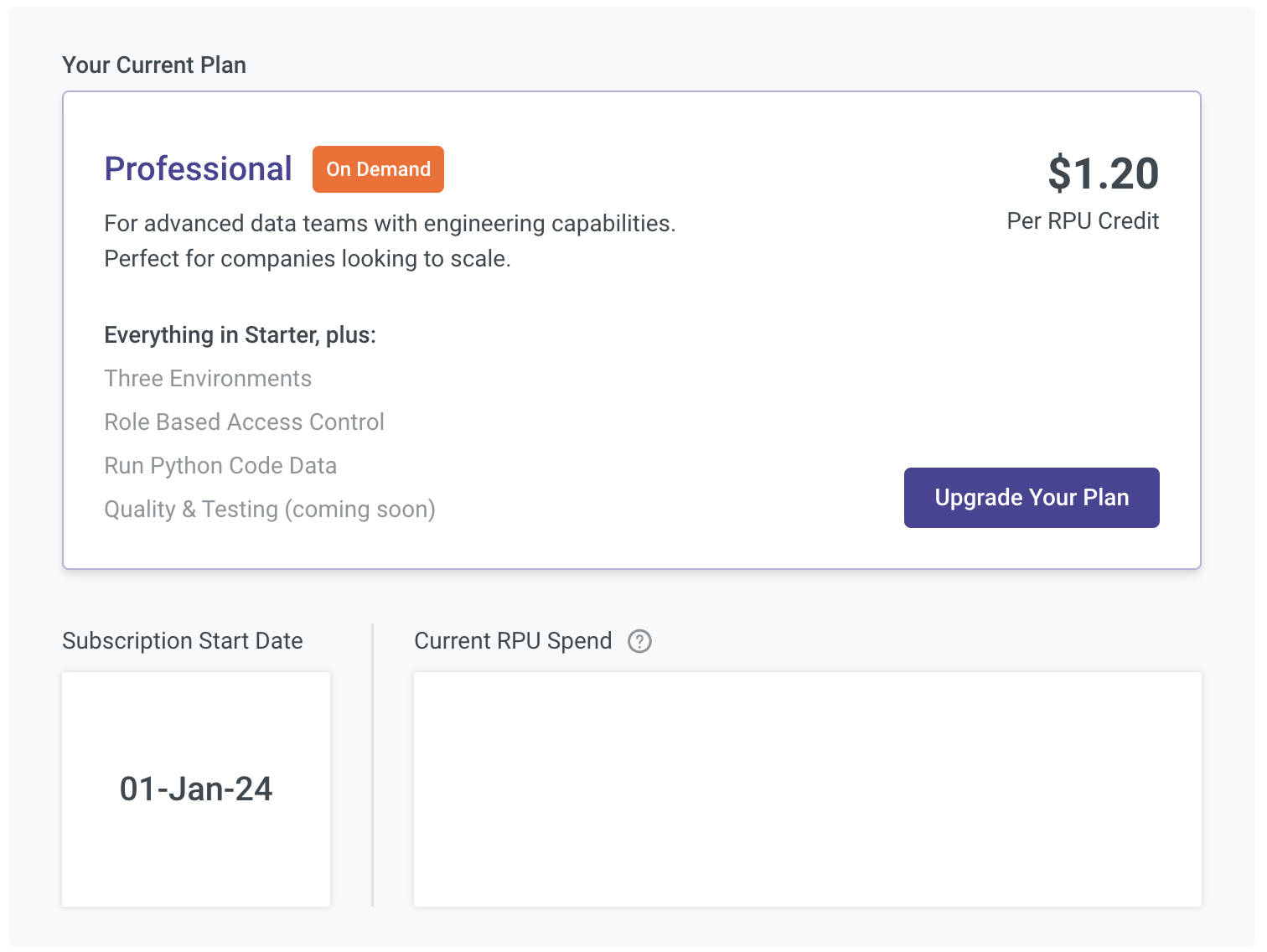The width and height of the screenshot is (1267, 952).
Task: Click the Run Python Code Data feature
Action: tap(220, 466)
